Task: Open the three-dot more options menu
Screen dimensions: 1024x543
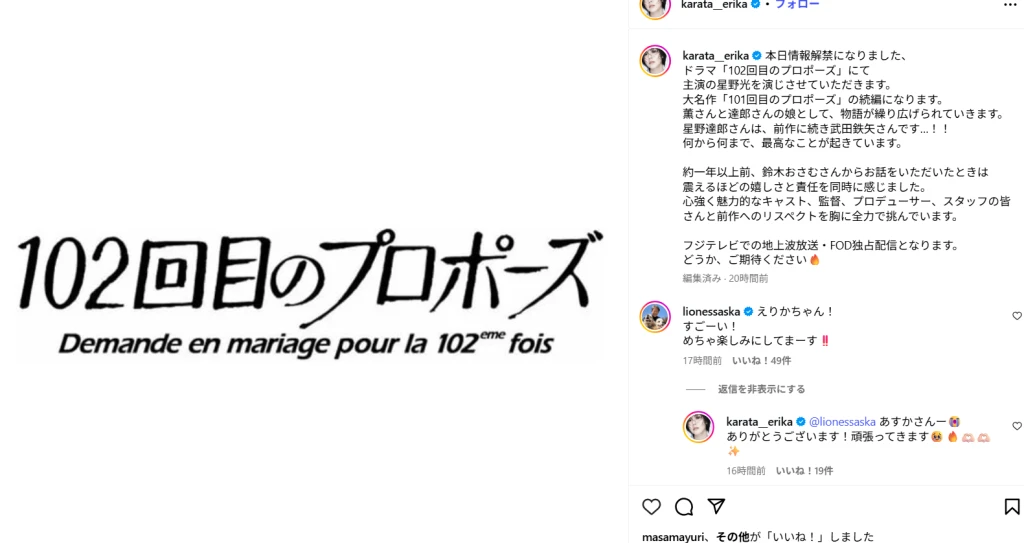Action: (x=1010, y=5)
